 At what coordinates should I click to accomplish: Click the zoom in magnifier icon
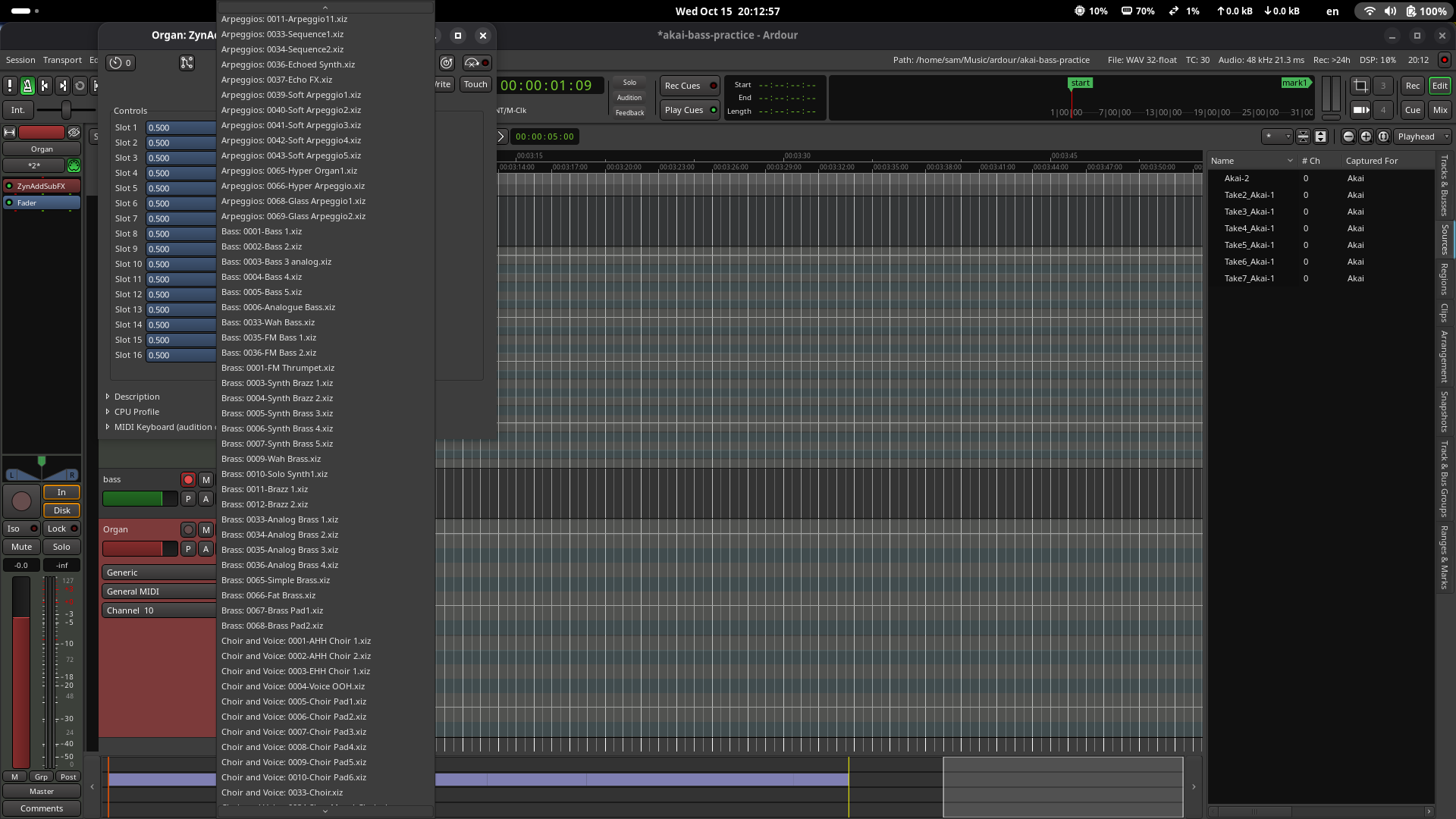point(1366,136)
